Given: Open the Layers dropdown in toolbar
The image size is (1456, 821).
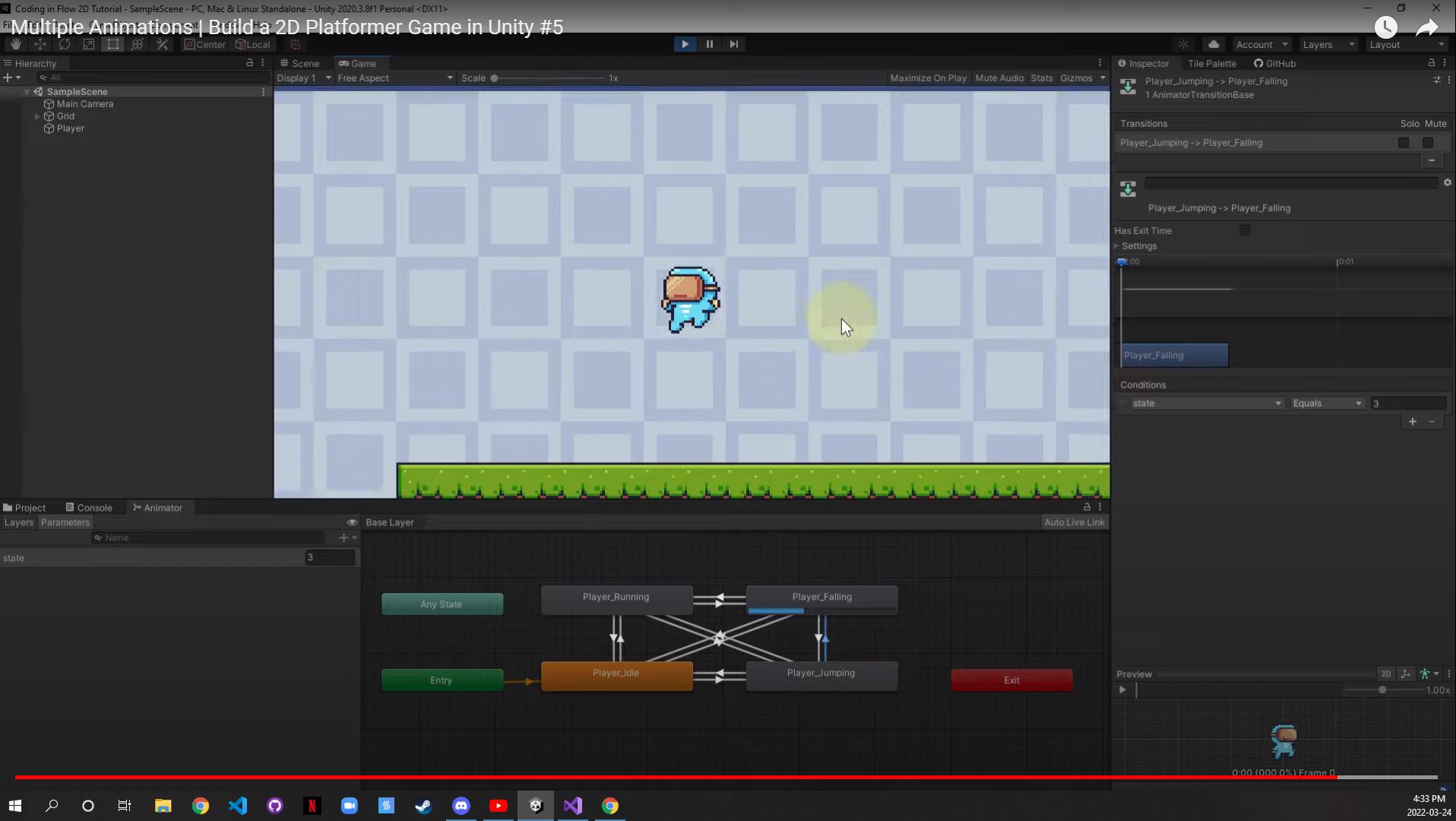Looking at the screenshot, I should click(x=1328, y=44).
